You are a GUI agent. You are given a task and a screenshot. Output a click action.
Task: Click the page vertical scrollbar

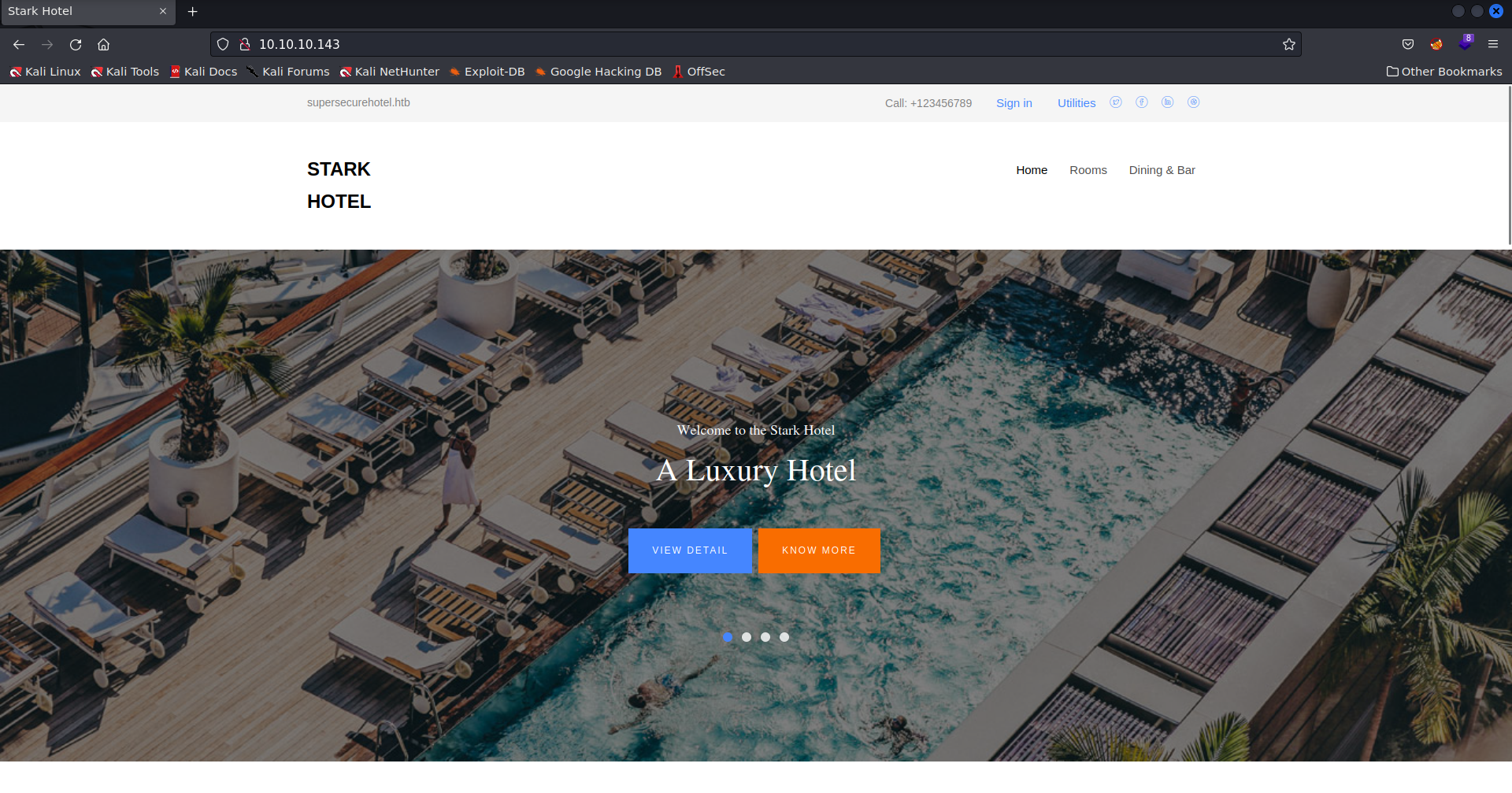[1509, 165]
